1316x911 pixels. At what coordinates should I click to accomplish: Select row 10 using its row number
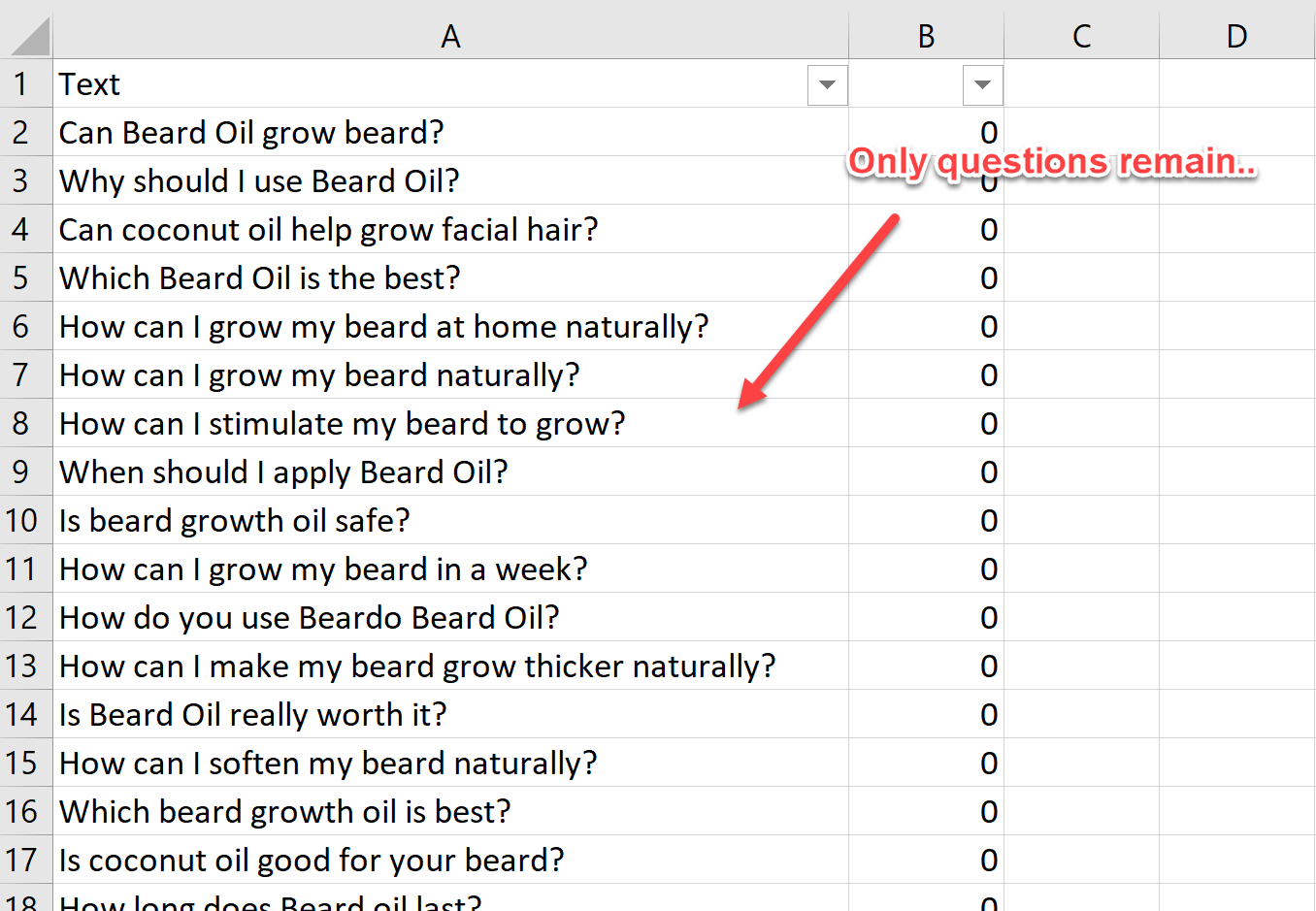click(x=26, y=520)
